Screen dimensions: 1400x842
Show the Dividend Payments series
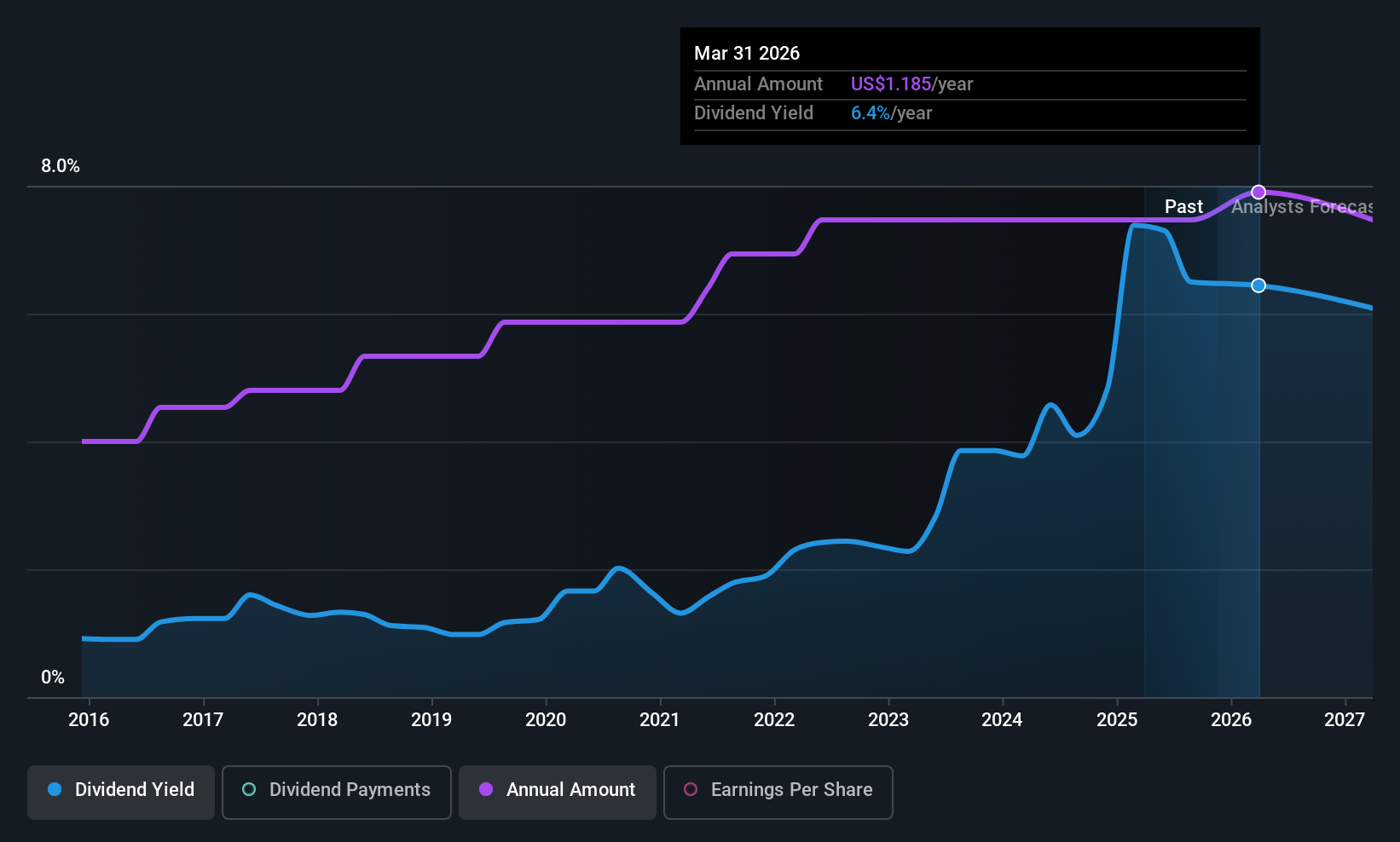(336, 792)
